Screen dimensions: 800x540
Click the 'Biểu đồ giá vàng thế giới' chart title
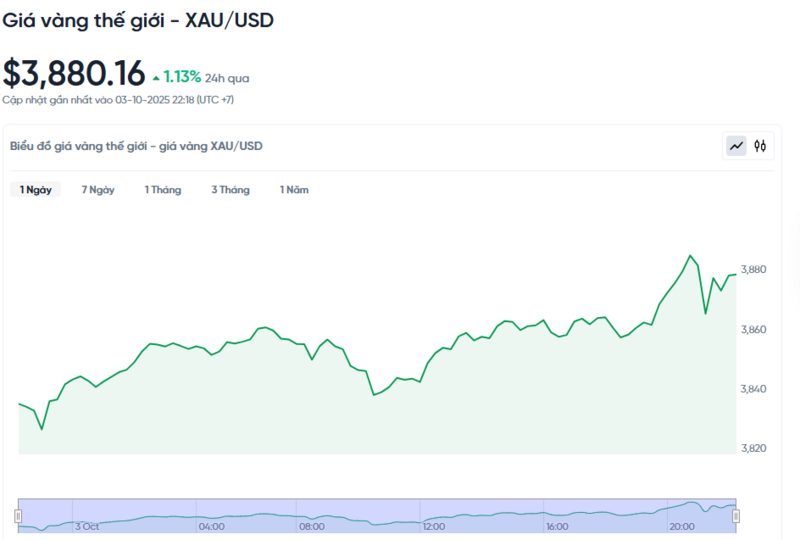[136, 146]
